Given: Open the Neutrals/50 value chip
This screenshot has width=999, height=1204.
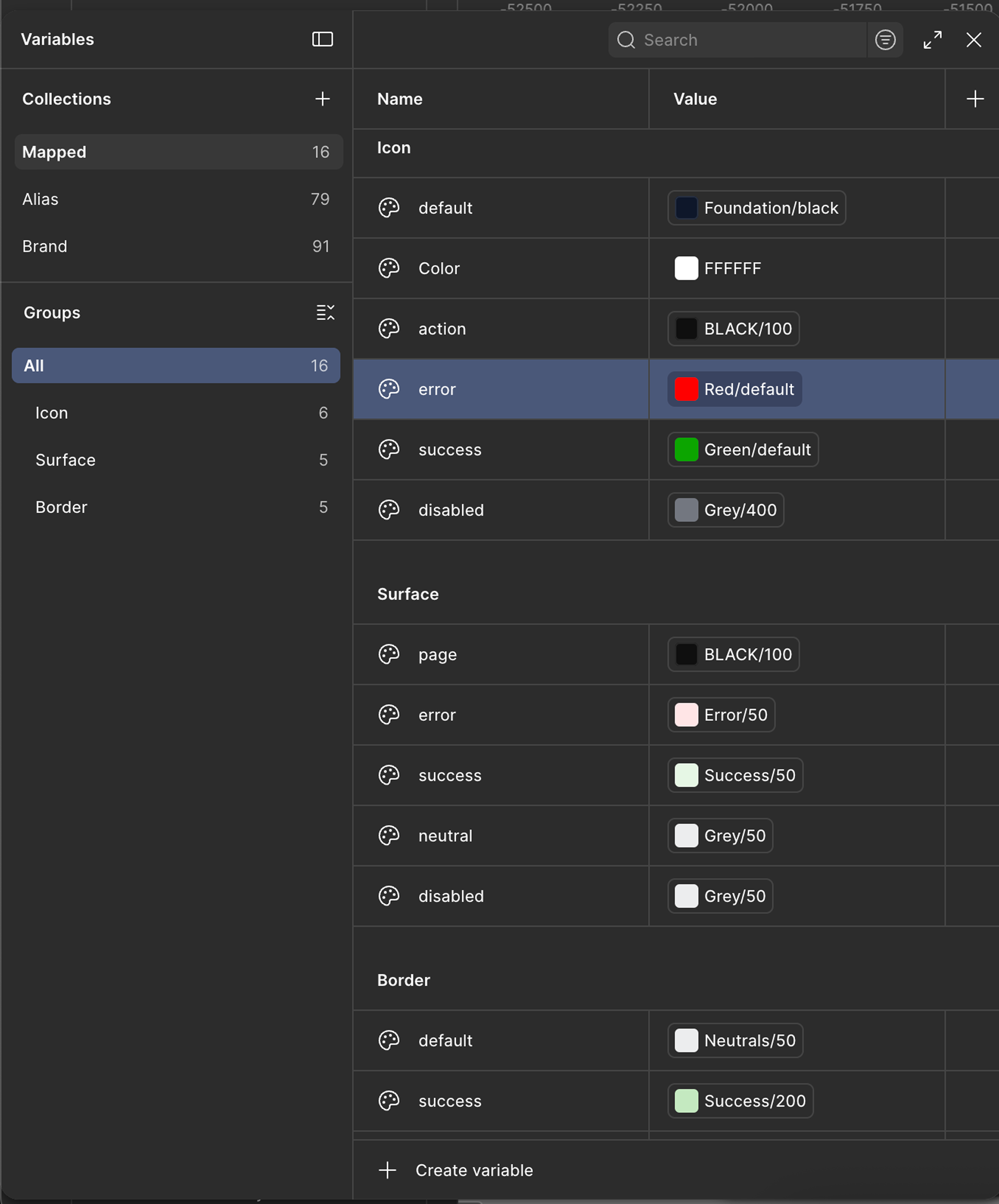Looking at the screenshot, I should point(735,1040).
